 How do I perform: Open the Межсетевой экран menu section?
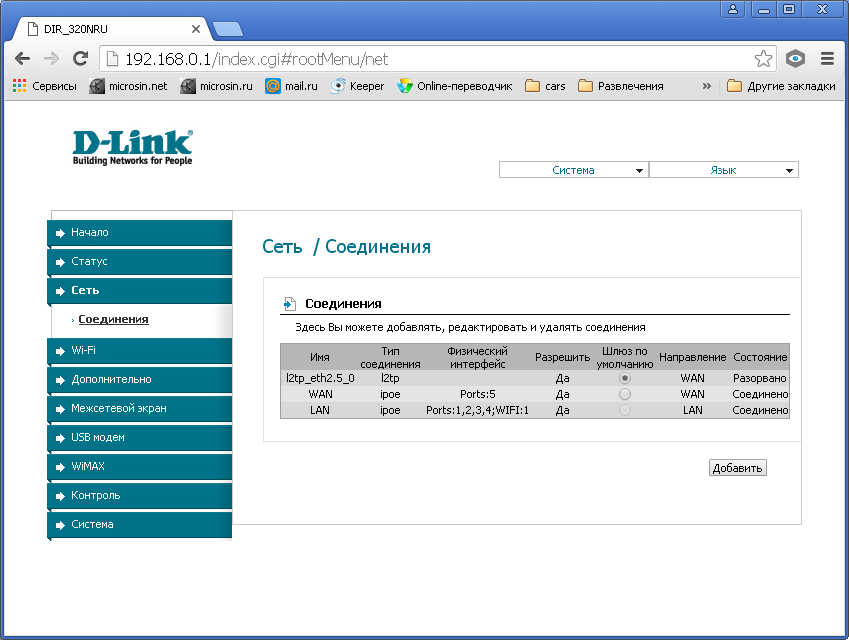[140, 409]
